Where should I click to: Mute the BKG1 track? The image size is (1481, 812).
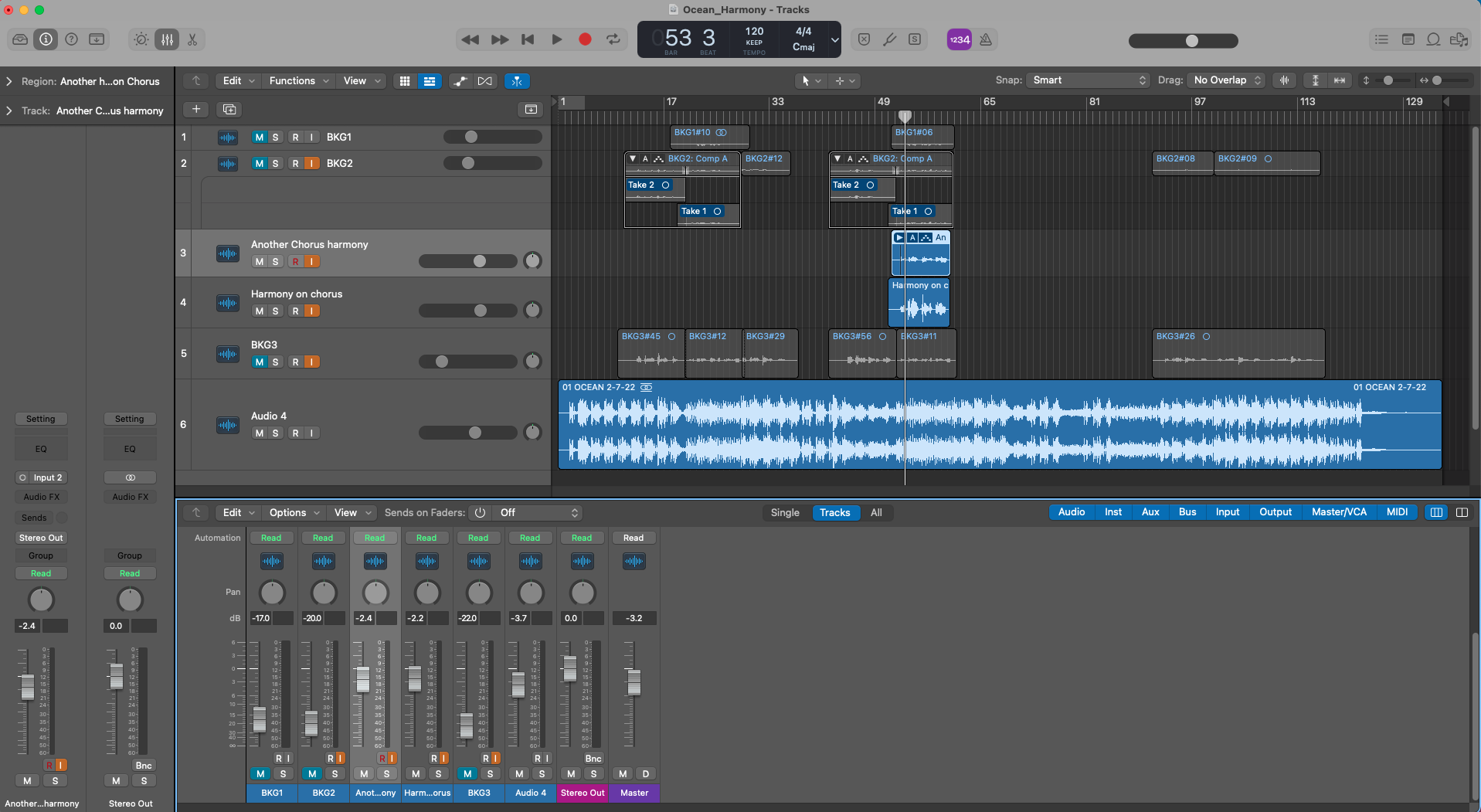tap(259, 137)
